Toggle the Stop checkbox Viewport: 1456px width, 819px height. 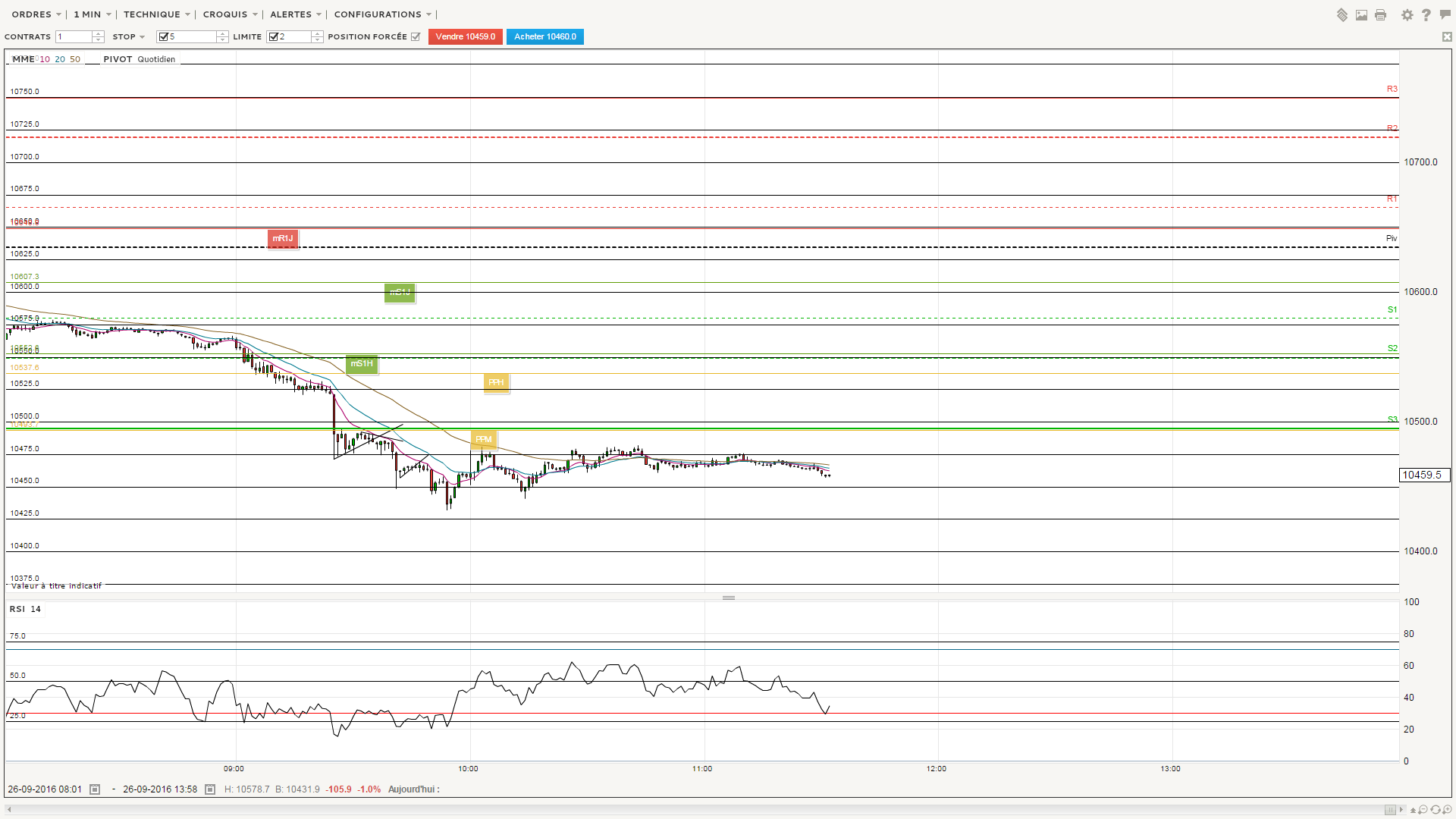[163, 37]
